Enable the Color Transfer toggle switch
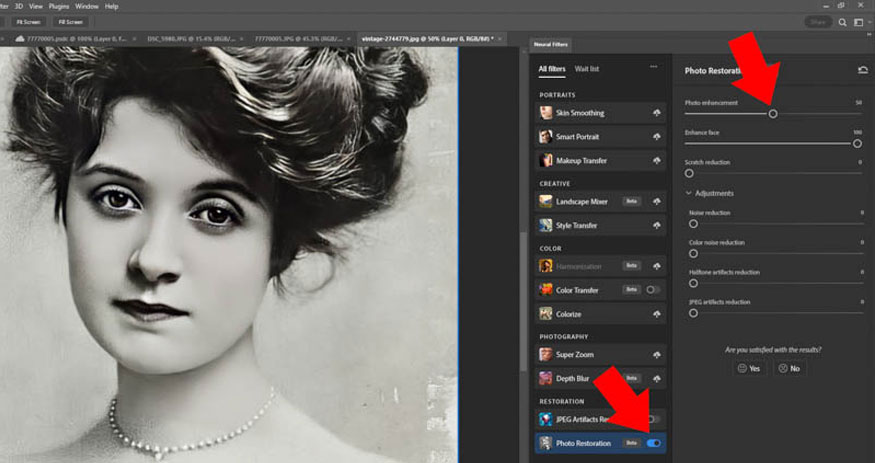Screen dimensions: 875x463 (x=652, y=290)
